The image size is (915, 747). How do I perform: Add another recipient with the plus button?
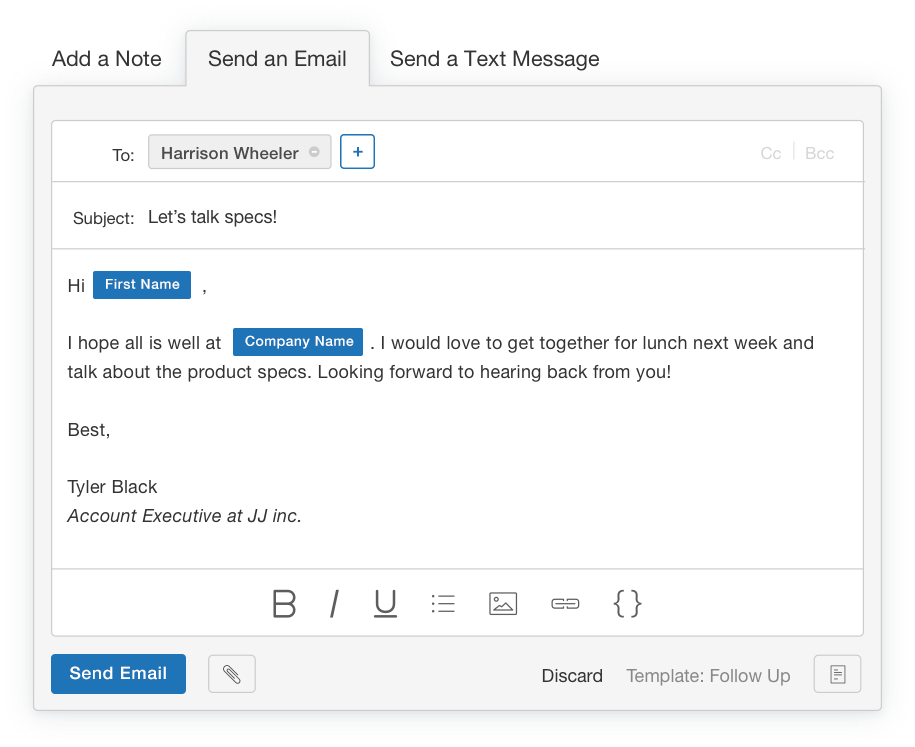(357, 151)
